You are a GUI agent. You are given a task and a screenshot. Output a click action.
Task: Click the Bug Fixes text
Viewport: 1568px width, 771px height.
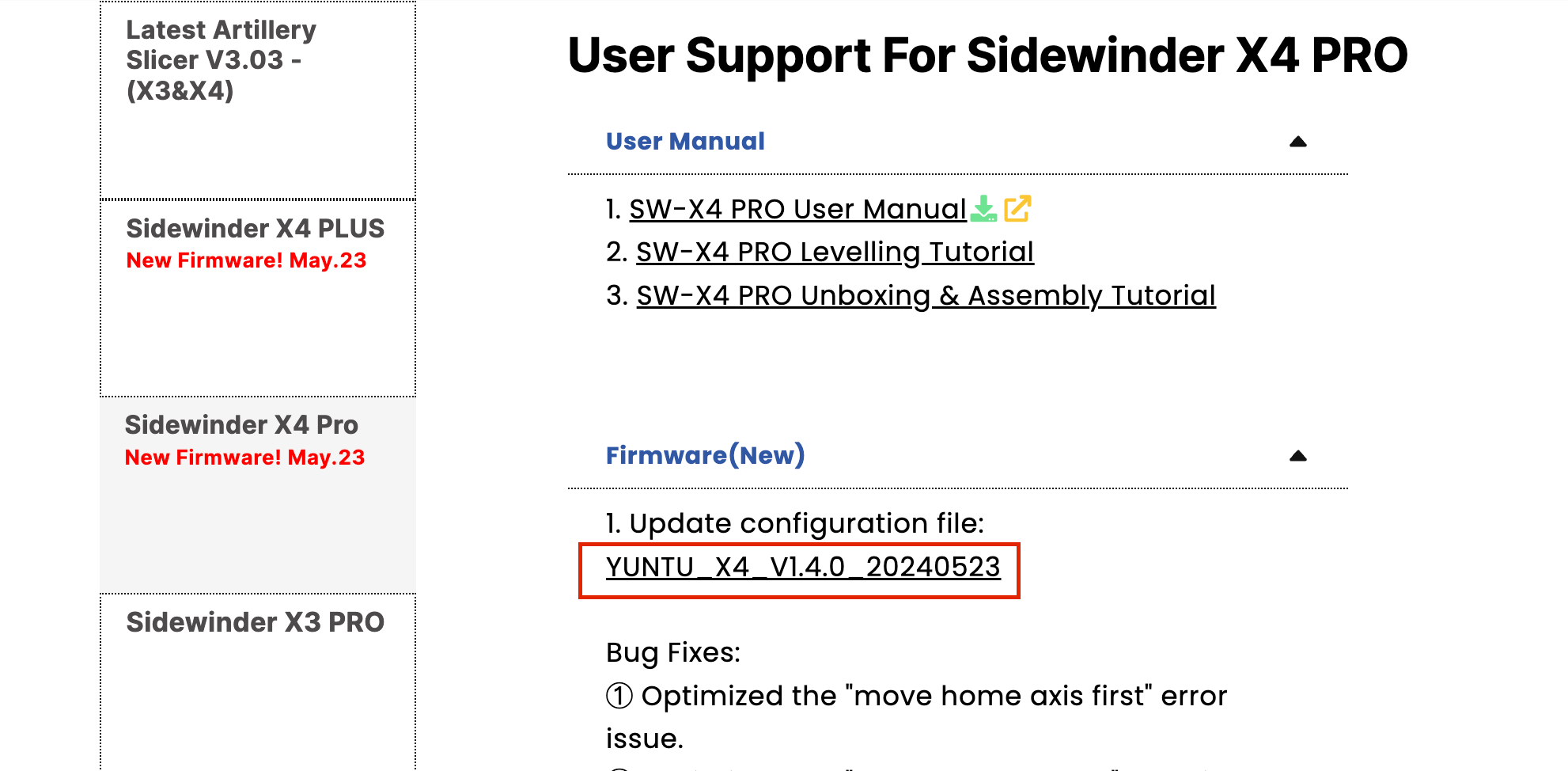click(673, 653)
